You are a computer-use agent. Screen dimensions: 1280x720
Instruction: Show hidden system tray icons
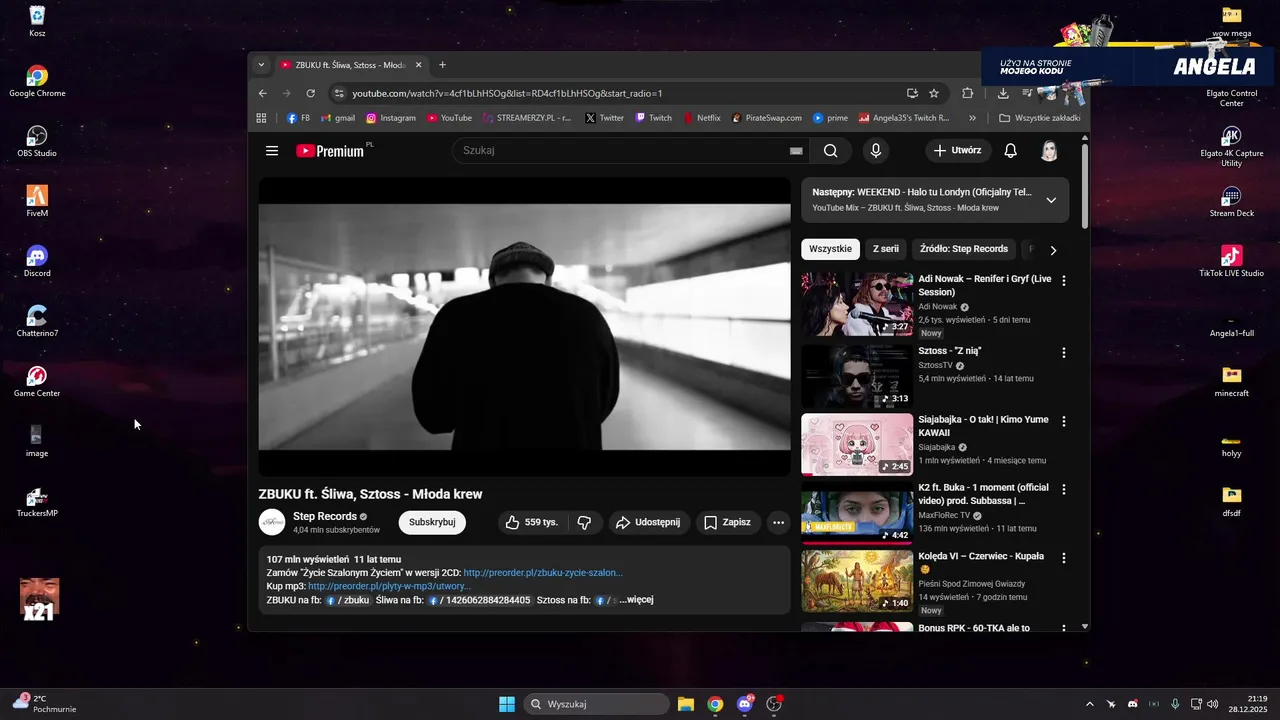(x=1090, y=704)
